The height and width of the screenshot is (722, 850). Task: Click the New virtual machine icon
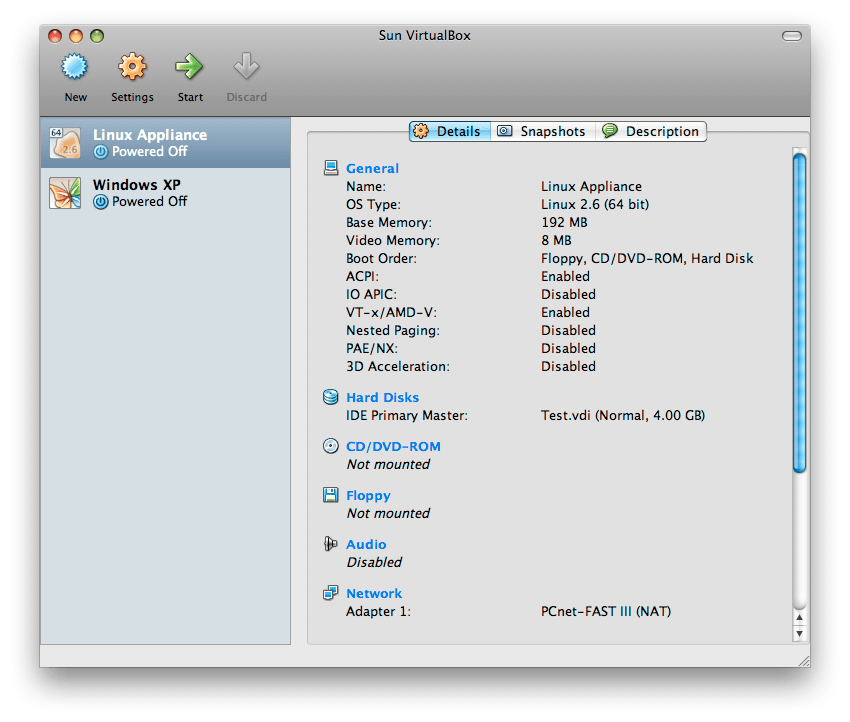[75, 67]
